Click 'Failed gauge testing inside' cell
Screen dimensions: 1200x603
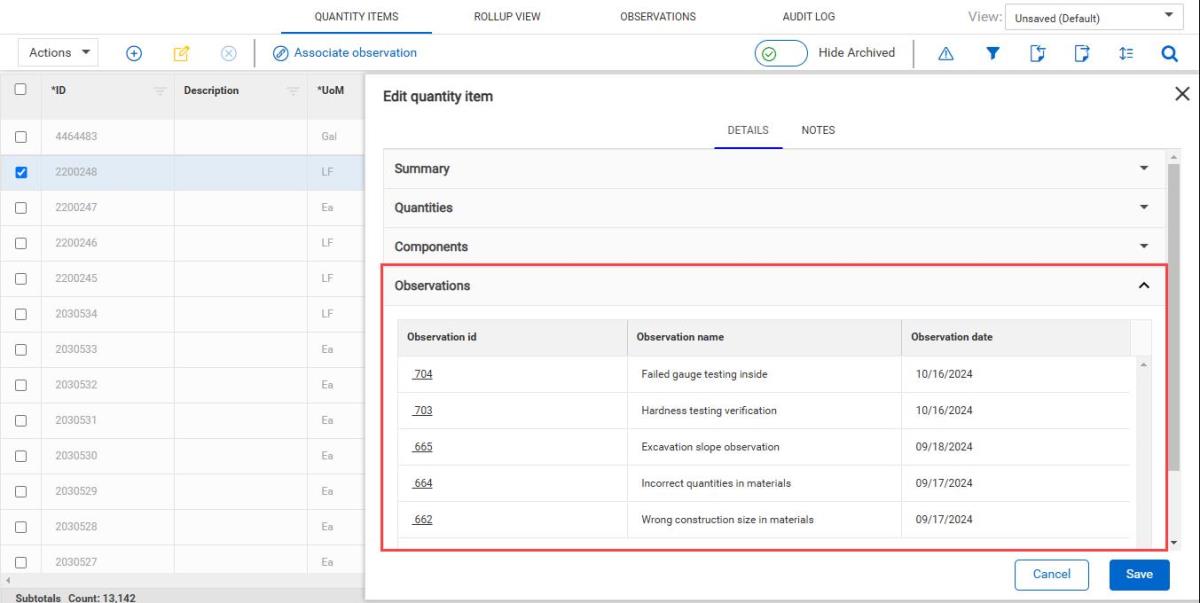pos(764,374)
